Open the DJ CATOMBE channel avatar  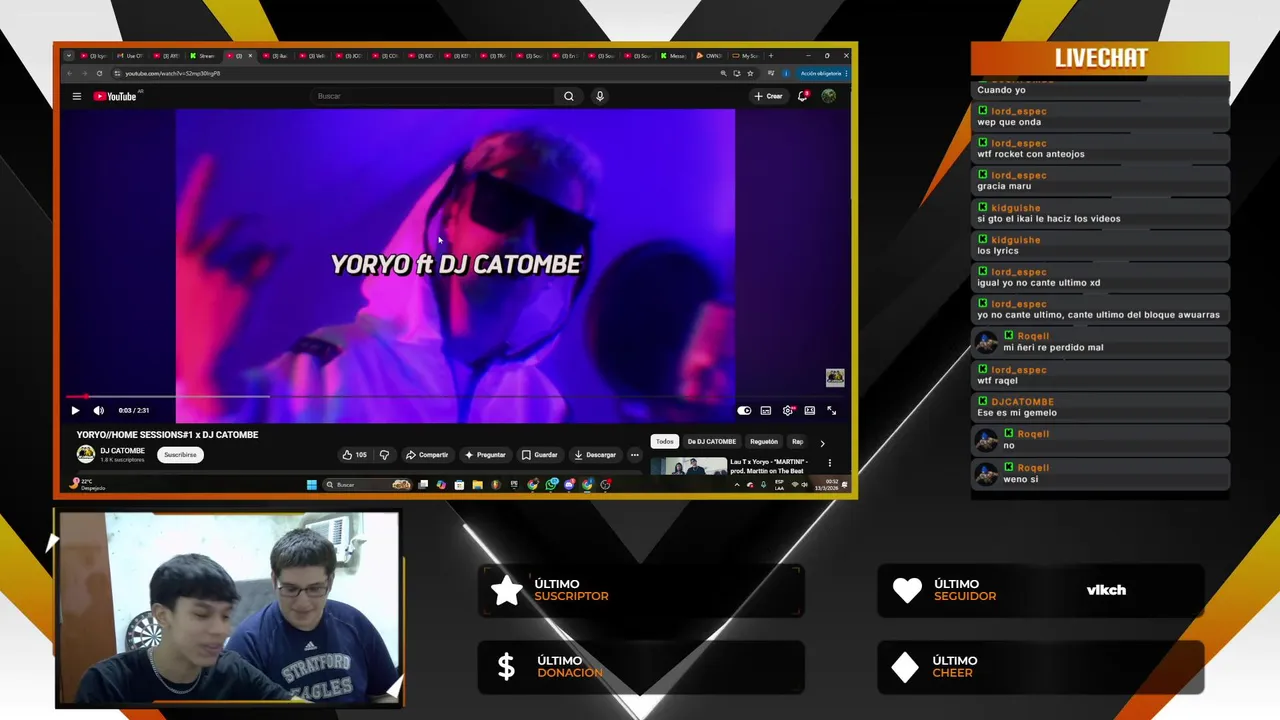click(x=86, y=454)
